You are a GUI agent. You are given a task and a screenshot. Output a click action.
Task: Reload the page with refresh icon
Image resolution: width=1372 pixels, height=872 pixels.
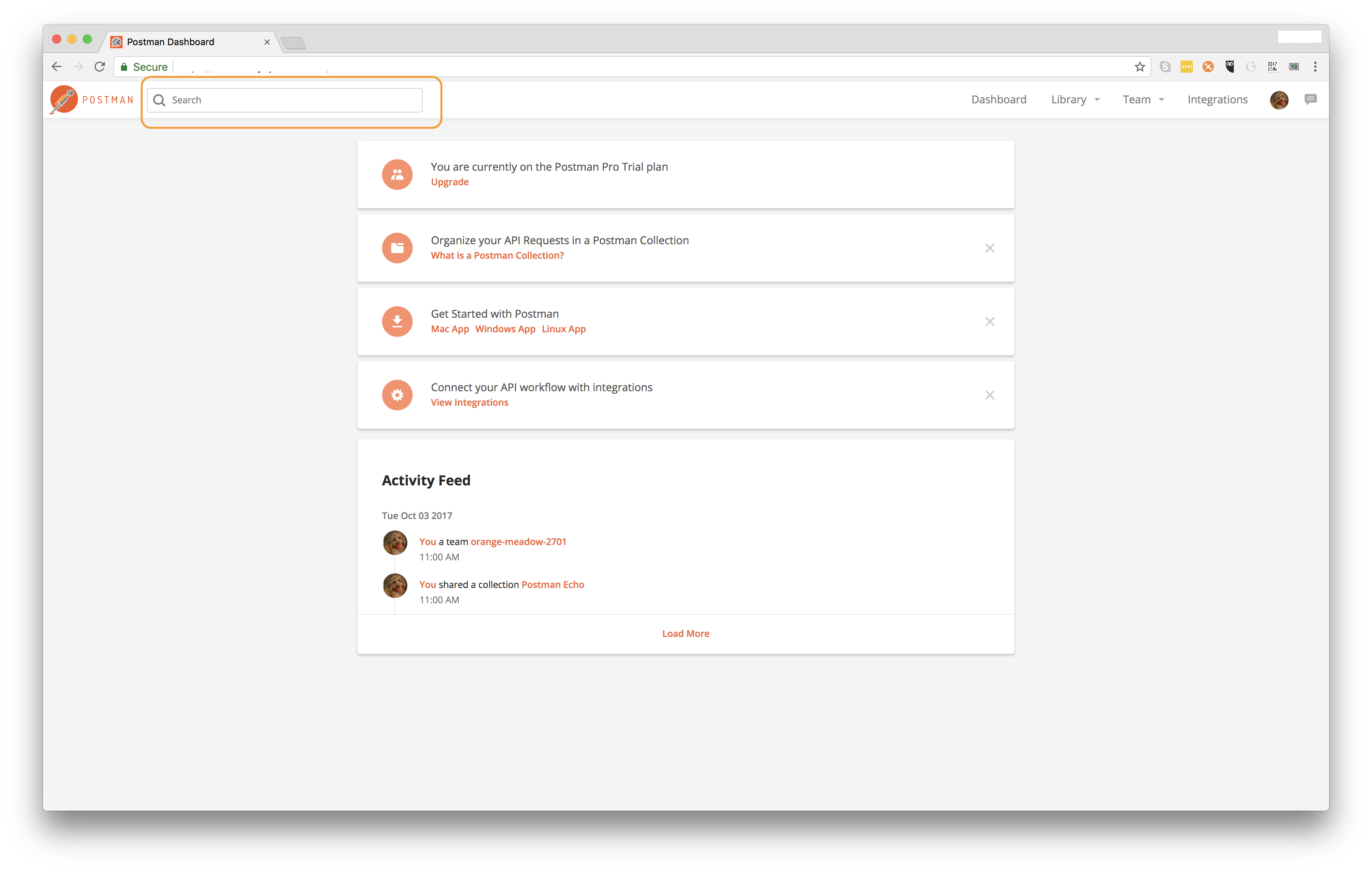100,67
